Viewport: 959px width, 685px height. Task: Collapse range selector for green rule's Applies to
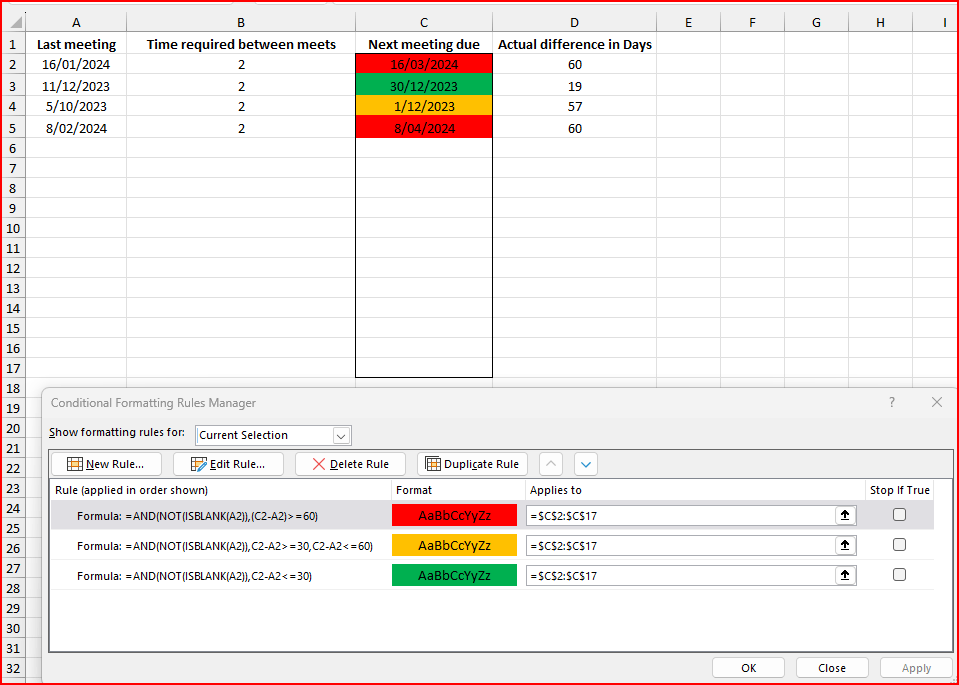[845, 575]
